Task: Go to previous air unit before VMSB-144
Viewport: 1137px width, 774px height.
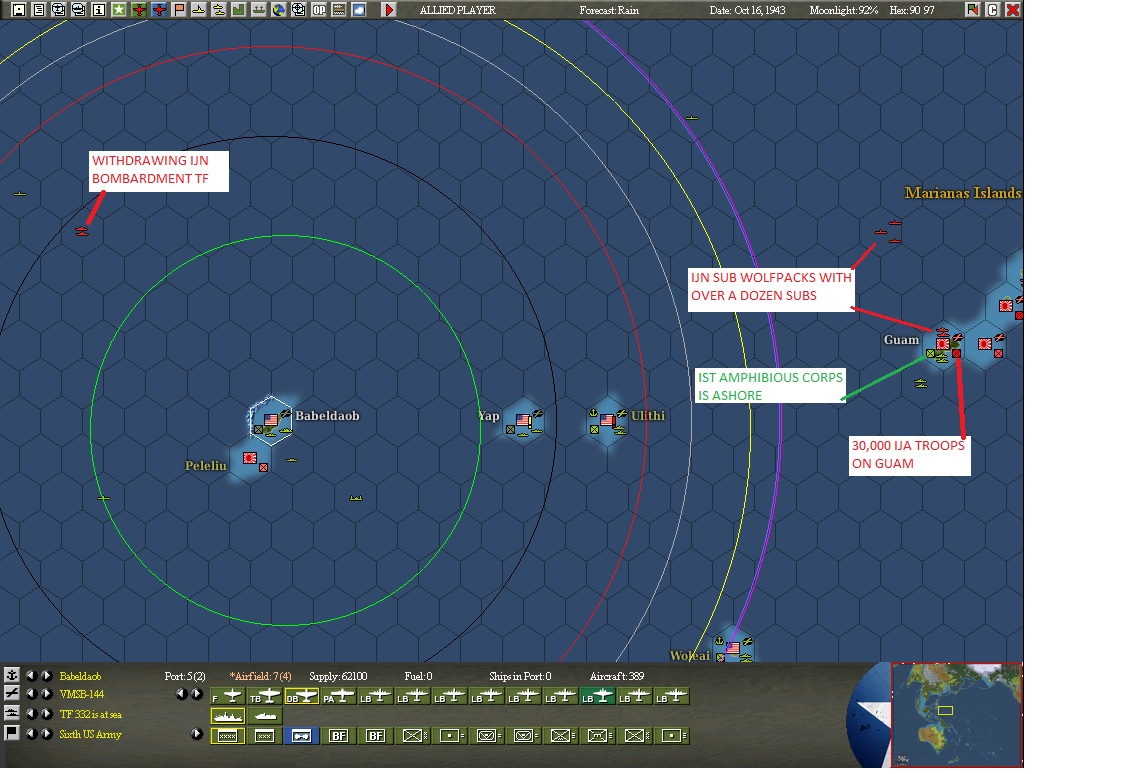Action: [31, 694]
